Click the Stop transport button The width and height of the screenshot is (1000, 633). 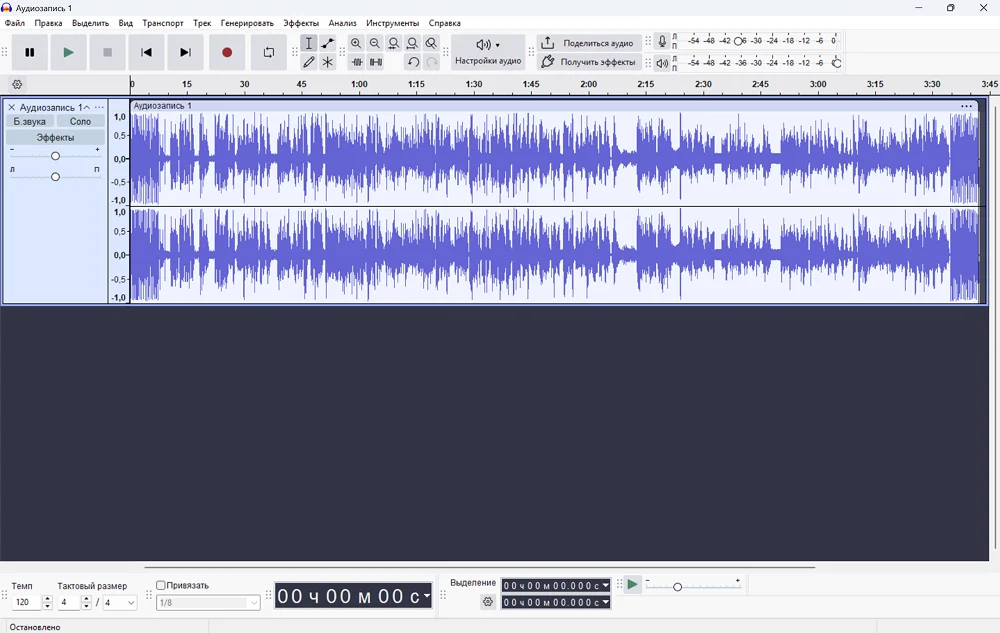pos(107,52)
